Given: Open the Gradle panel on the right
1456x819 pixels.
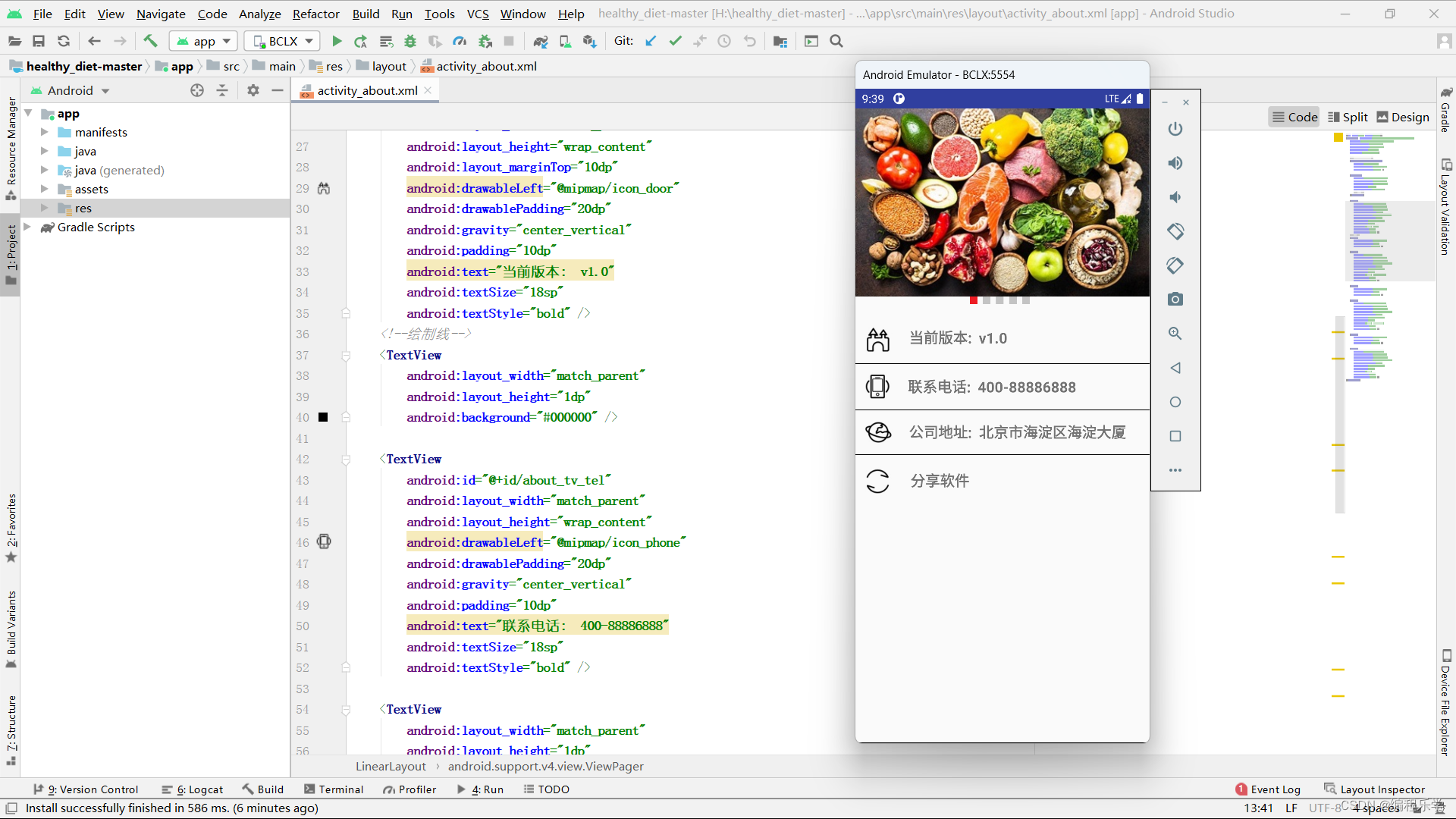Looking at the screenshot, I should (x=1447, y=118).
